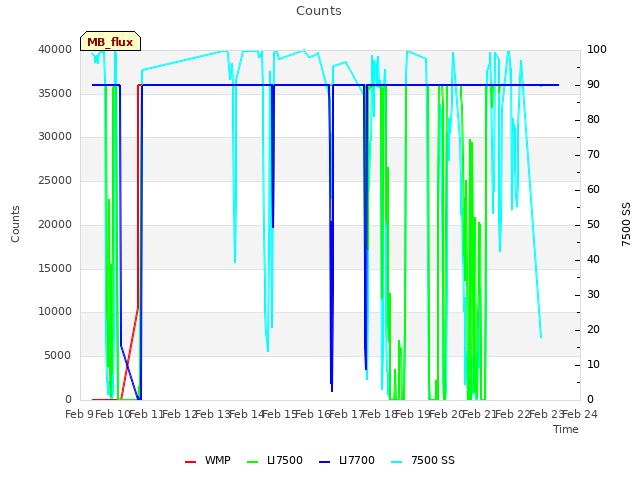The height and width of the screenshot is (480, 640).
Task: Click the 35000 left axis tick label
Action: 55,93
